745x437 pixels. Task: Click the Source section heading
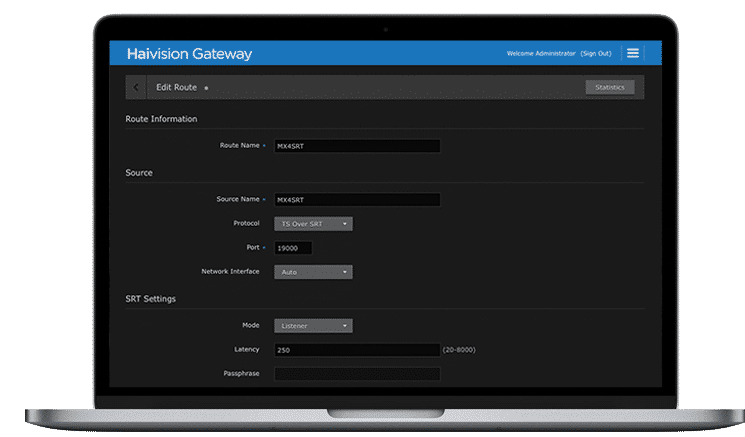click(139, 173)
